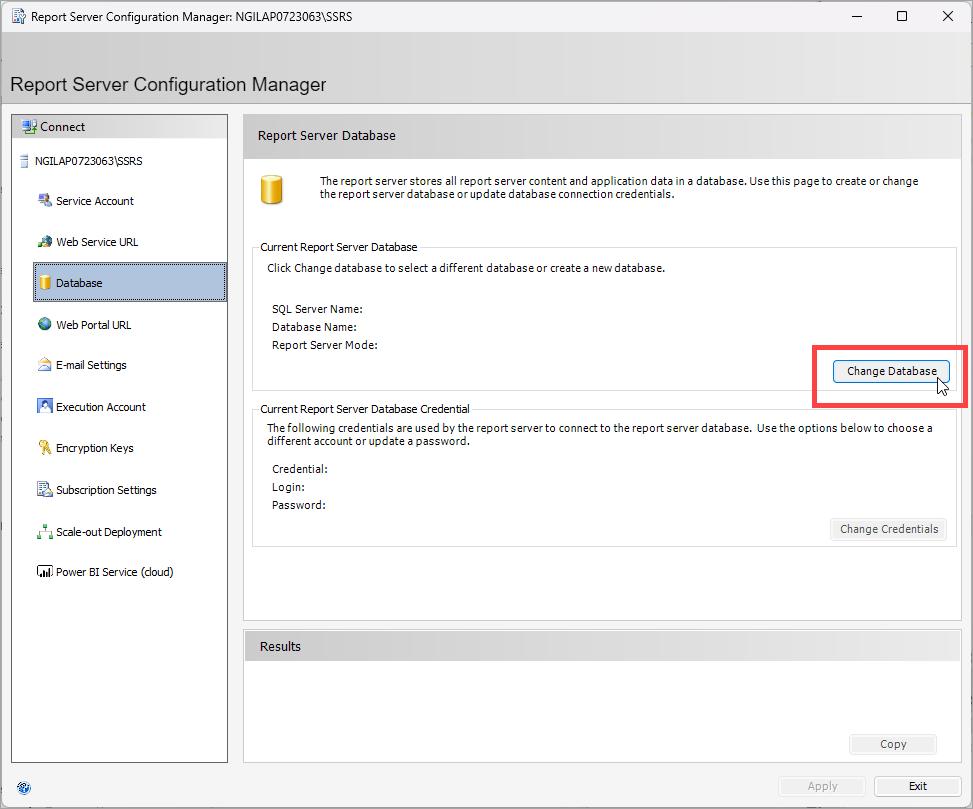This screenshot has height=809, width=973.
Task: Minimize the Configuration Manager window
Action: point(857,16)
